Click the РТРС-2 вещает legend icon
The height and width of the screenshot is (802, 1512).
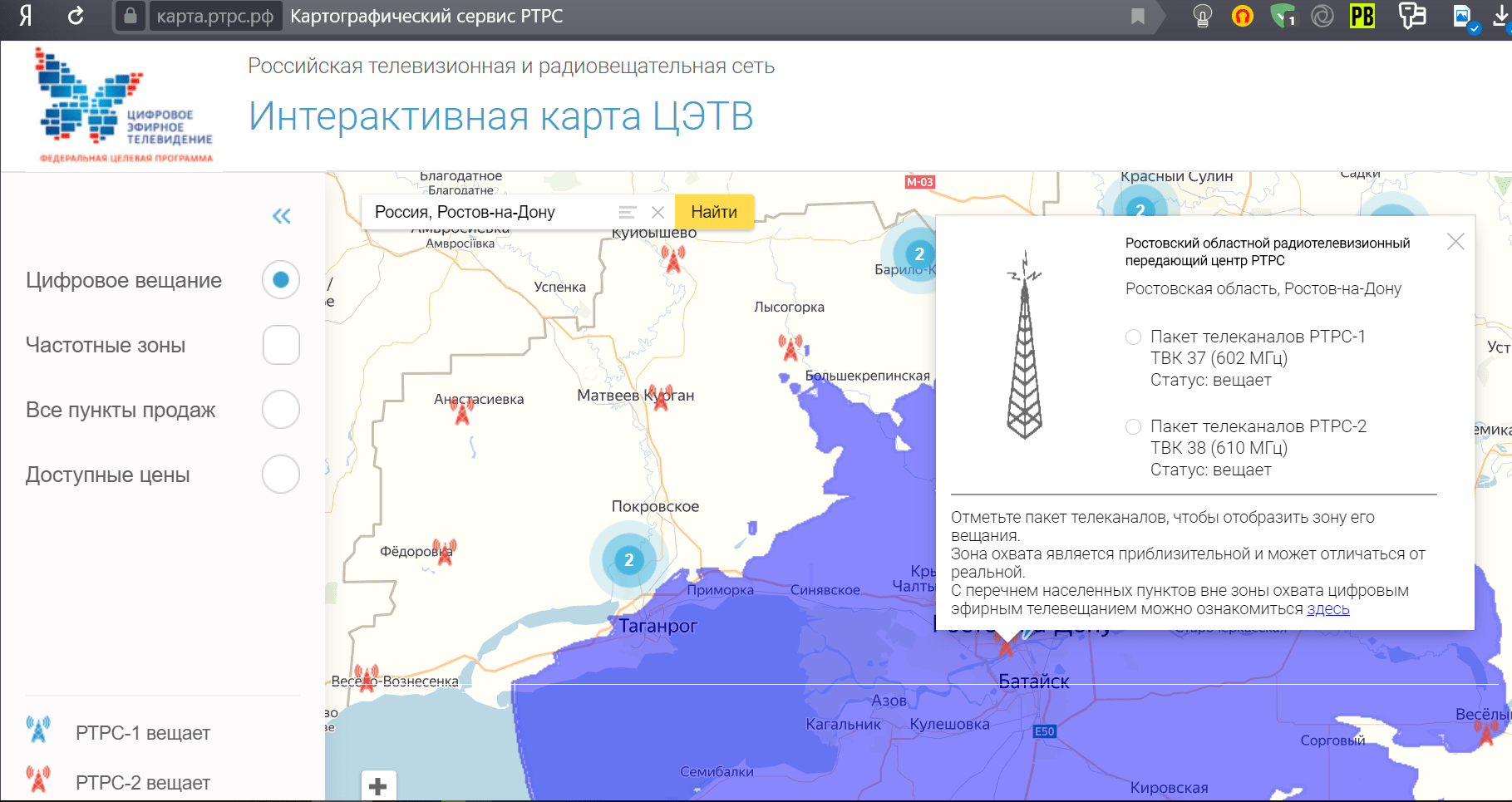38,780
